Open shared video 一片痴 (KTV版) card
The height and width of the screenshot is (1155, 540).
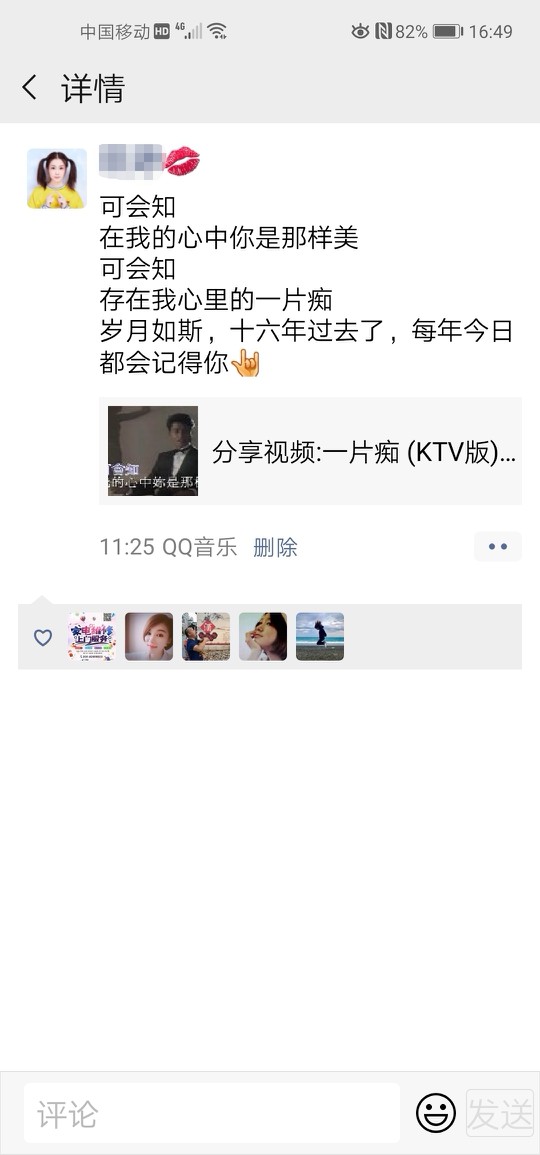click(310, 451)
